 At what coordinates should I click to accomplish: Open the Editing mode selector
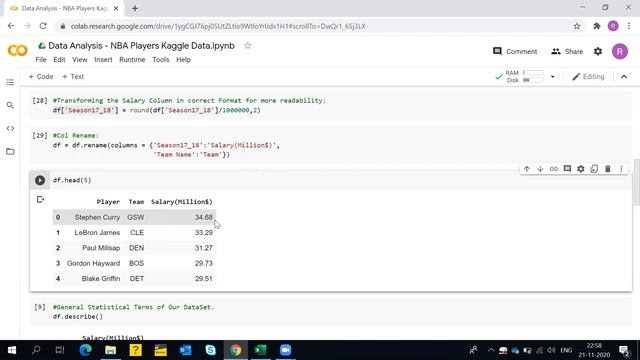tap(588, 77)
